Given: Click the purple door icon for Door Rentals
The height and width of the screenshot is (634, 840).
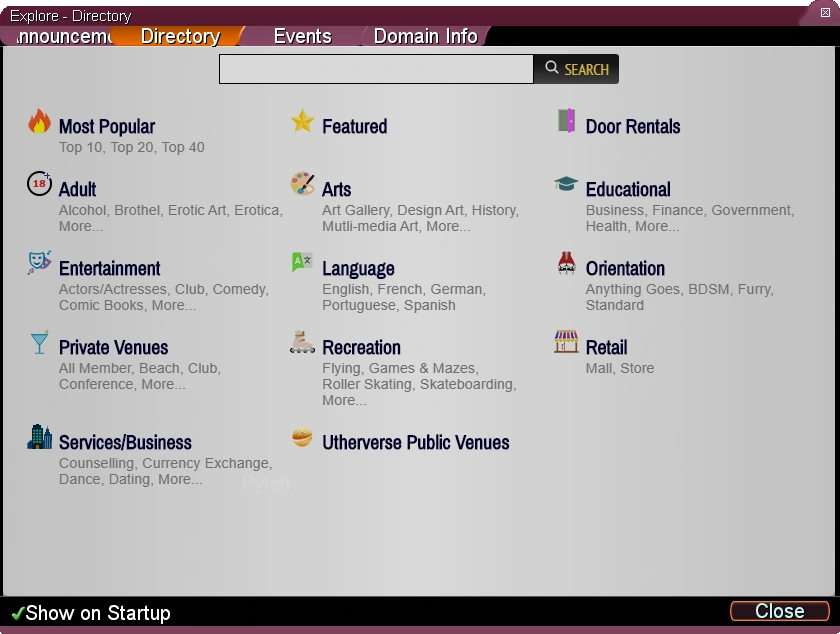Looking at the screenshot, I should click(x=566, y=121).
